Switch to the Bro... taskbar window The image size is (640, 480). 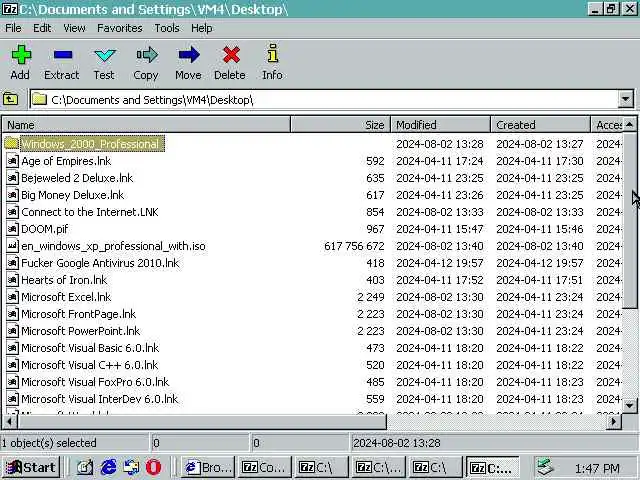click(208, 467)
